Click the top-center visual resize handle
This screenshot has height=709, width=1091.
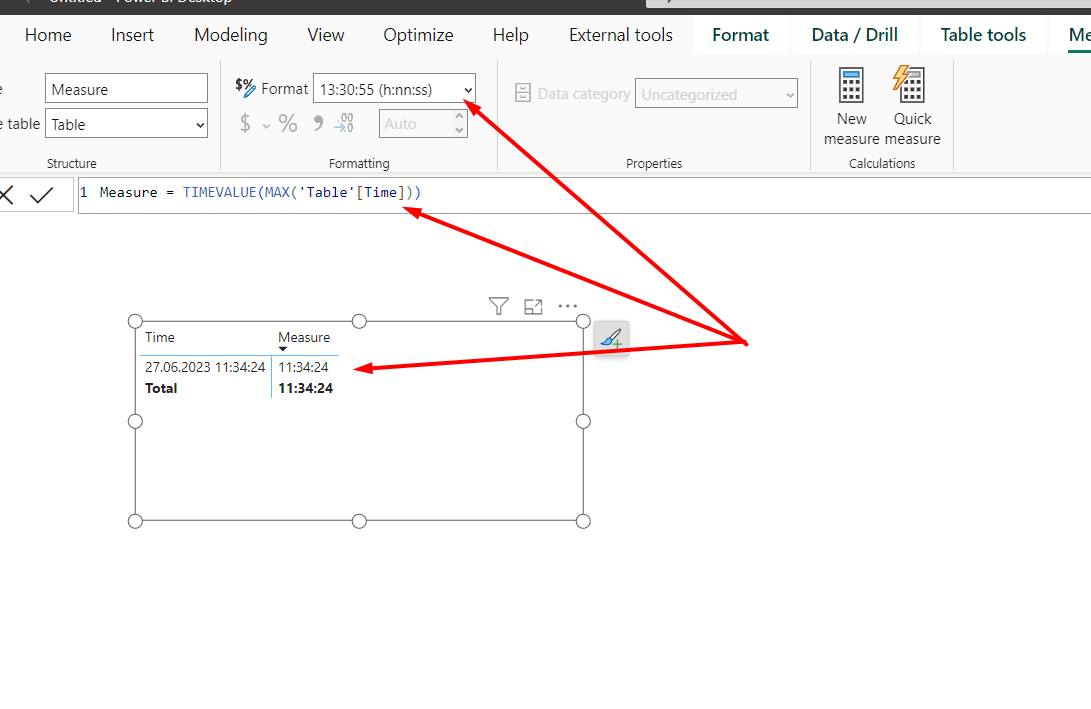point(359,321)
